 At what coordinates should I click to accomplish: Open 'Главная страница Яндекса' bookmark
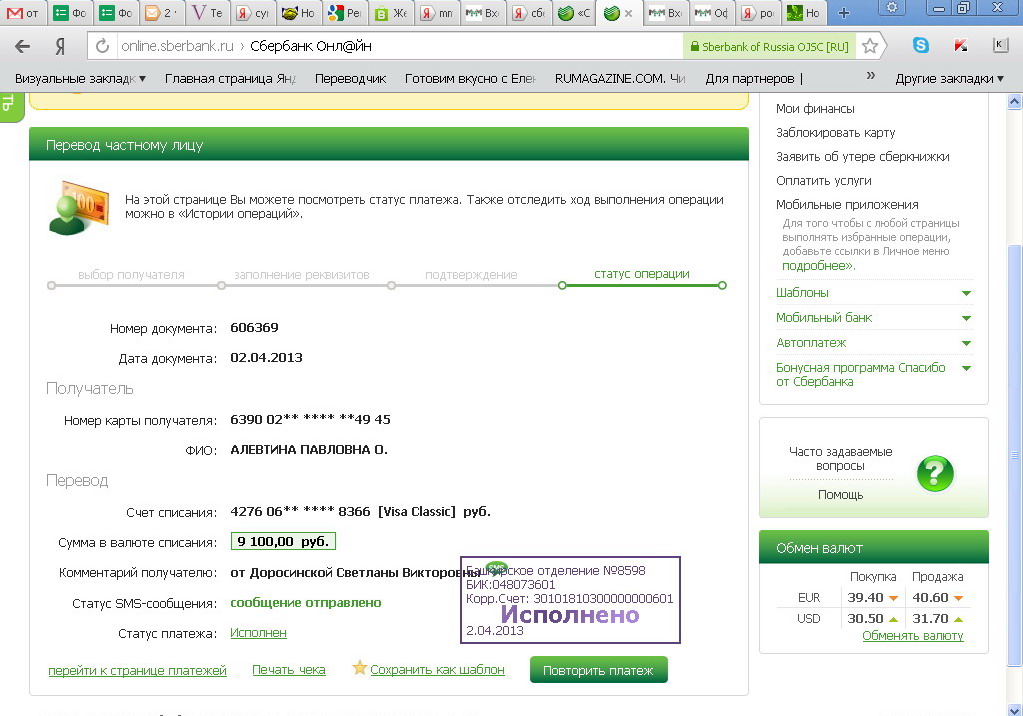(230, 79)
